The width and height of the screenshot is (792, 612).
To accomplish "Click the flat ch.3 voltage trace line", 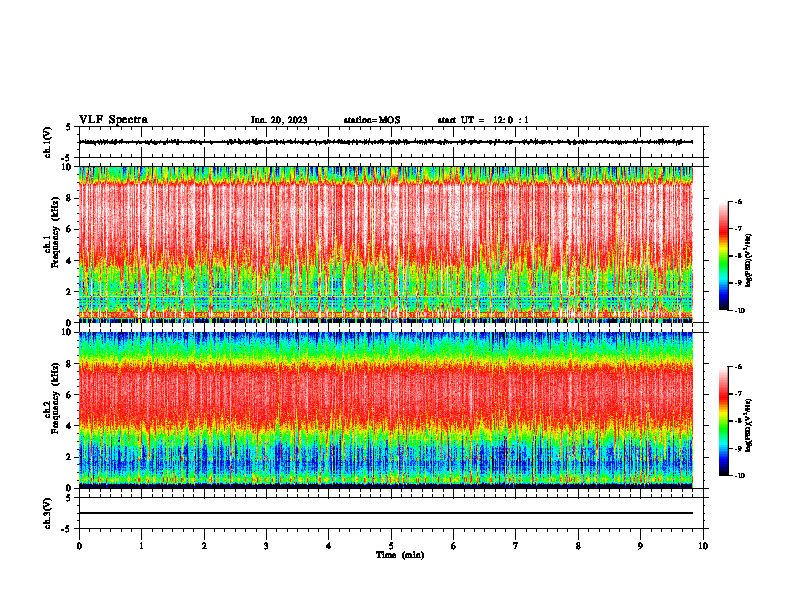I will pos(386,513).
